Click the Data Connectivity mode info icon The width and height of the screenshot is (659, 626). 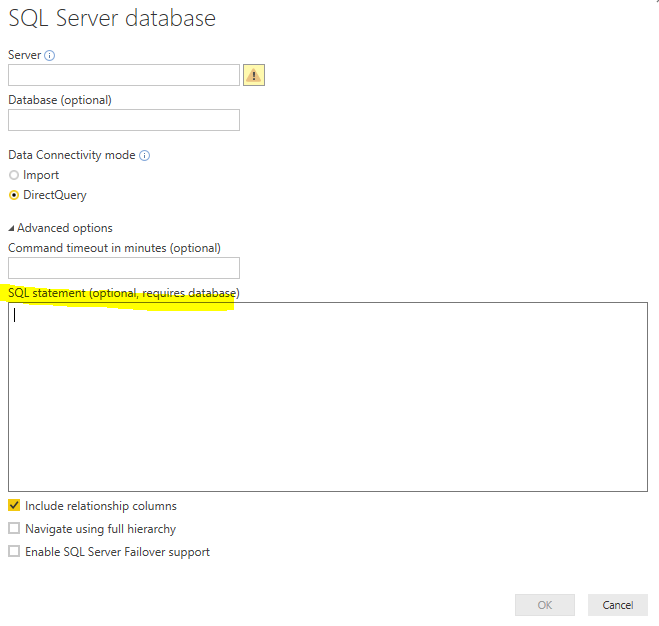pyautogui.click(x=145, y=156)
